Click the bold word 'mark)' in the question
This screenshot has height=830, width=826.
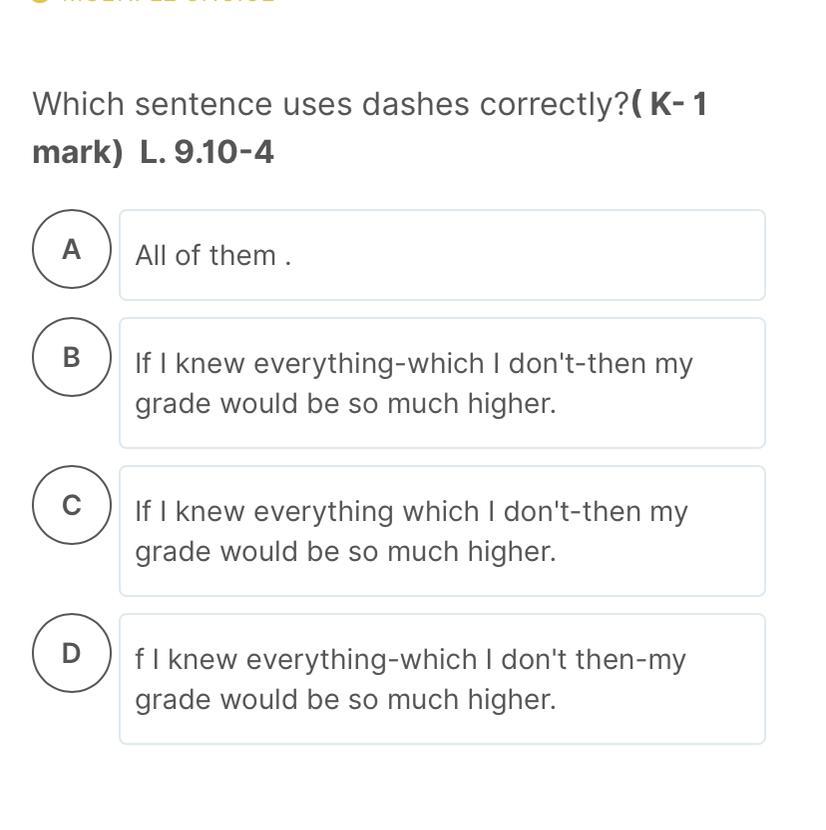click(77, 152)
